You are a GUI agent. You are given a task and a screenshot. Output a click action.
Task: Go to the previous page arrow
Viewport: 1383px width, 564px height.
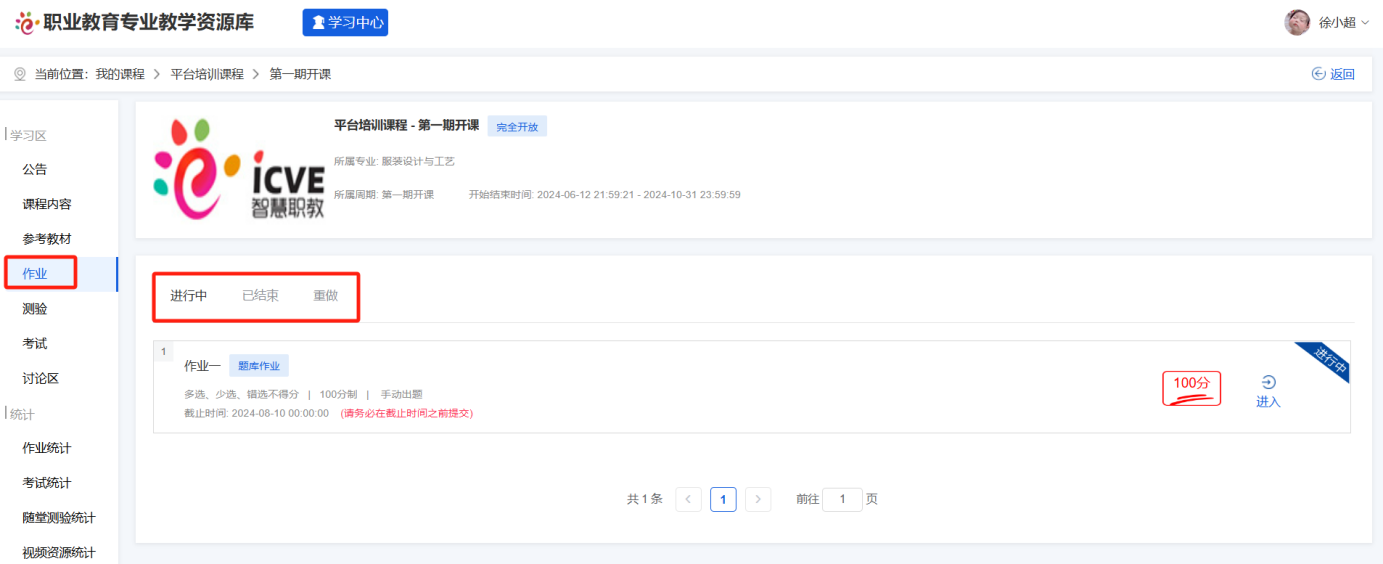click(x=688, y=499)
